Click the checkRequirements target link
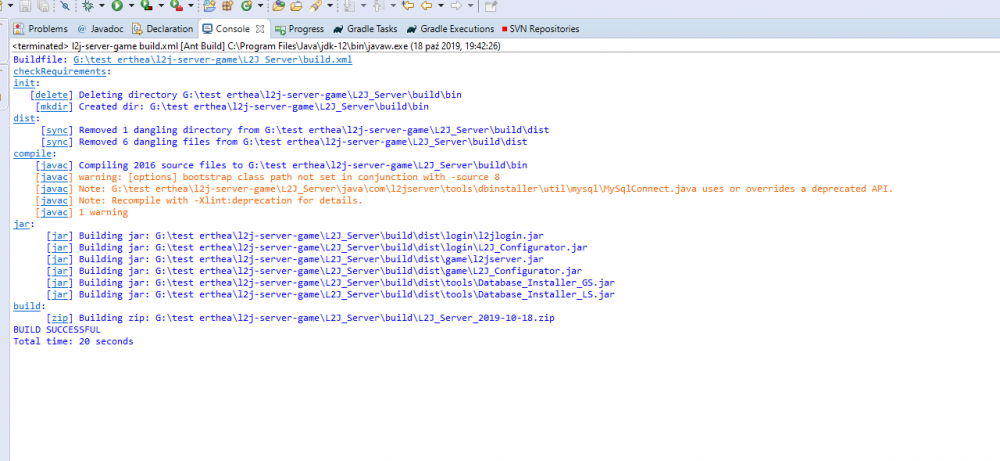Viewport: 1000px width, 461px height. click(59, 71)
